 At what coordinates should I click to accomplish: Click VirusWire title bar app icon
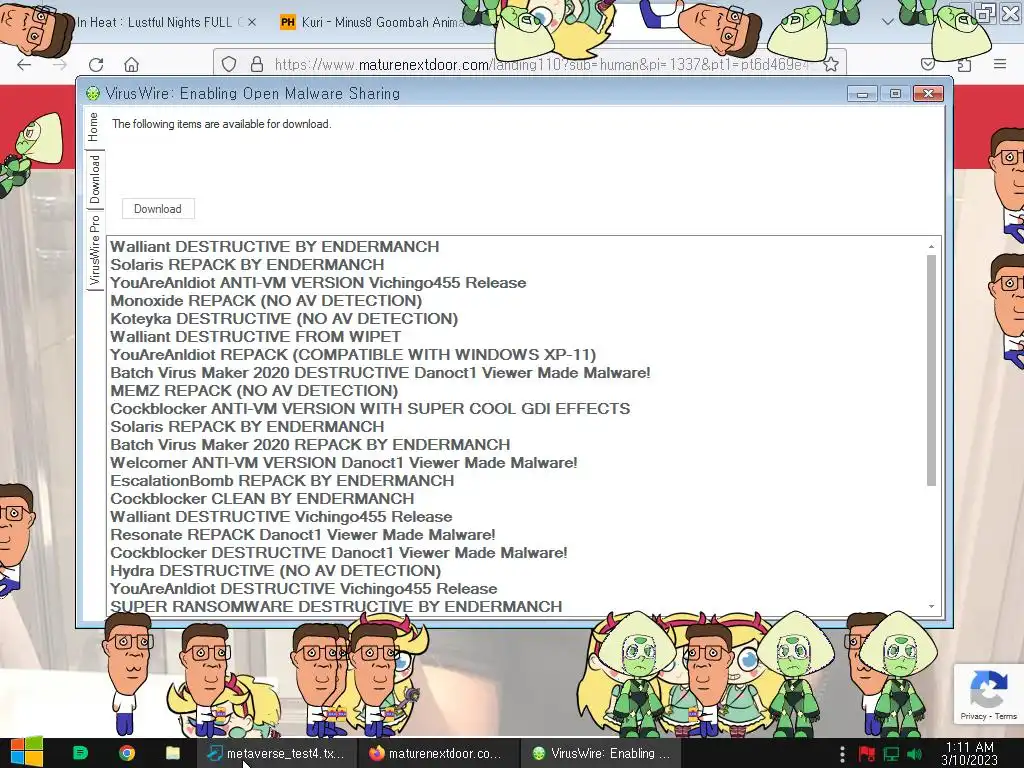(93, 93)
